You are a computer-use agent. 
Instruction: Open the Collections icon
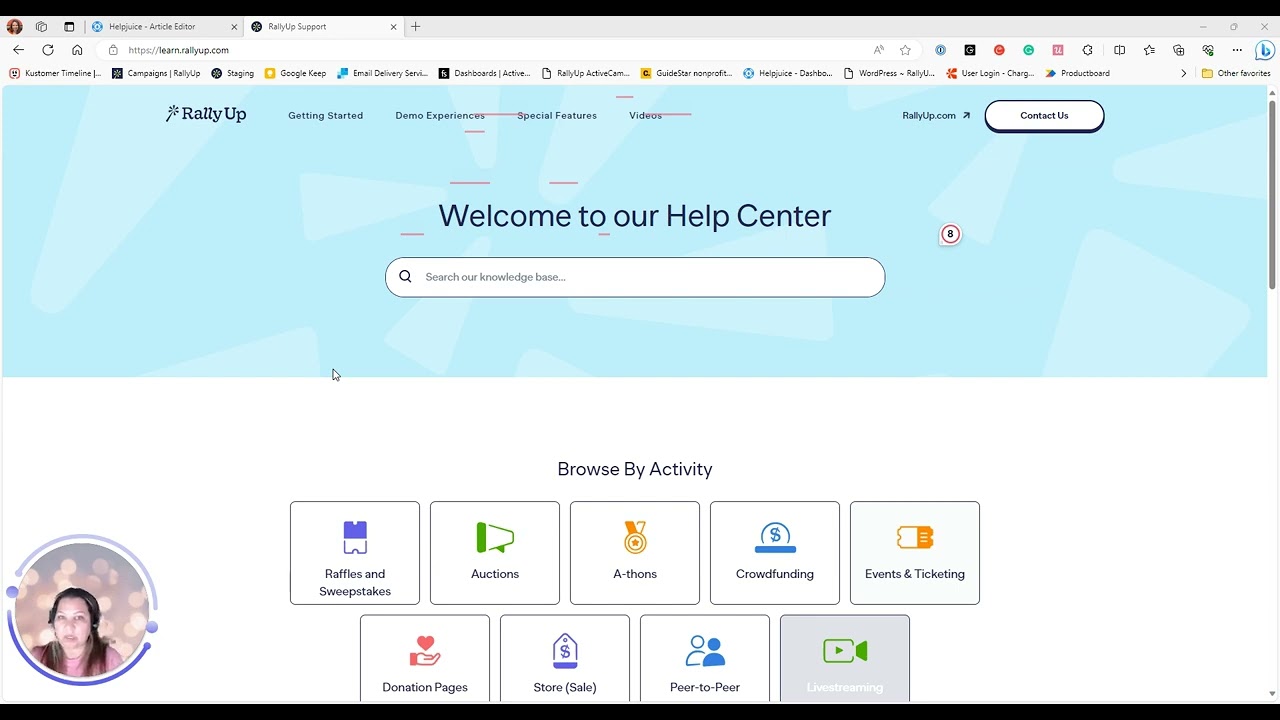pos(1178,50)
